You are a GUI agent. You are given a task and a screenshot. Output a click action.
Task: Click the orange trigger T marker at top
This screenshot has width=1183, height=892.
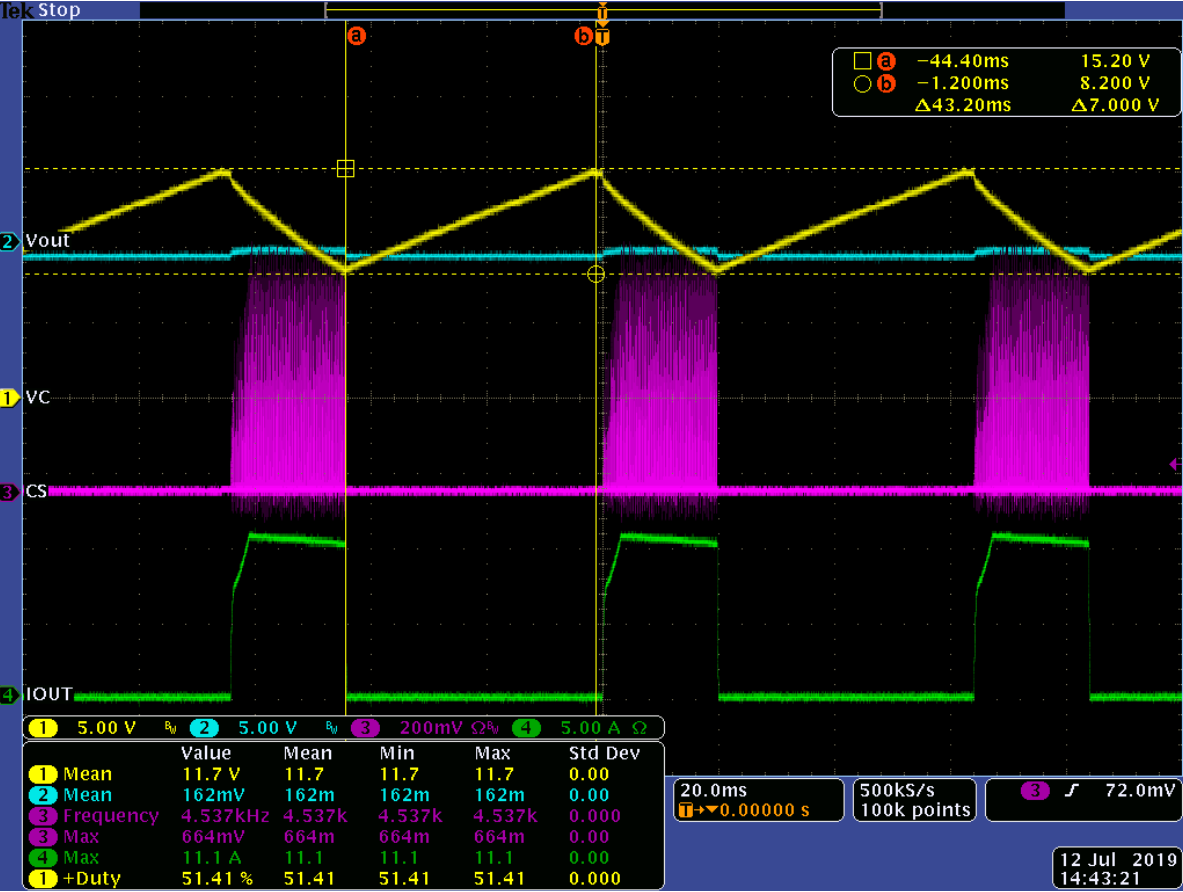602,37
